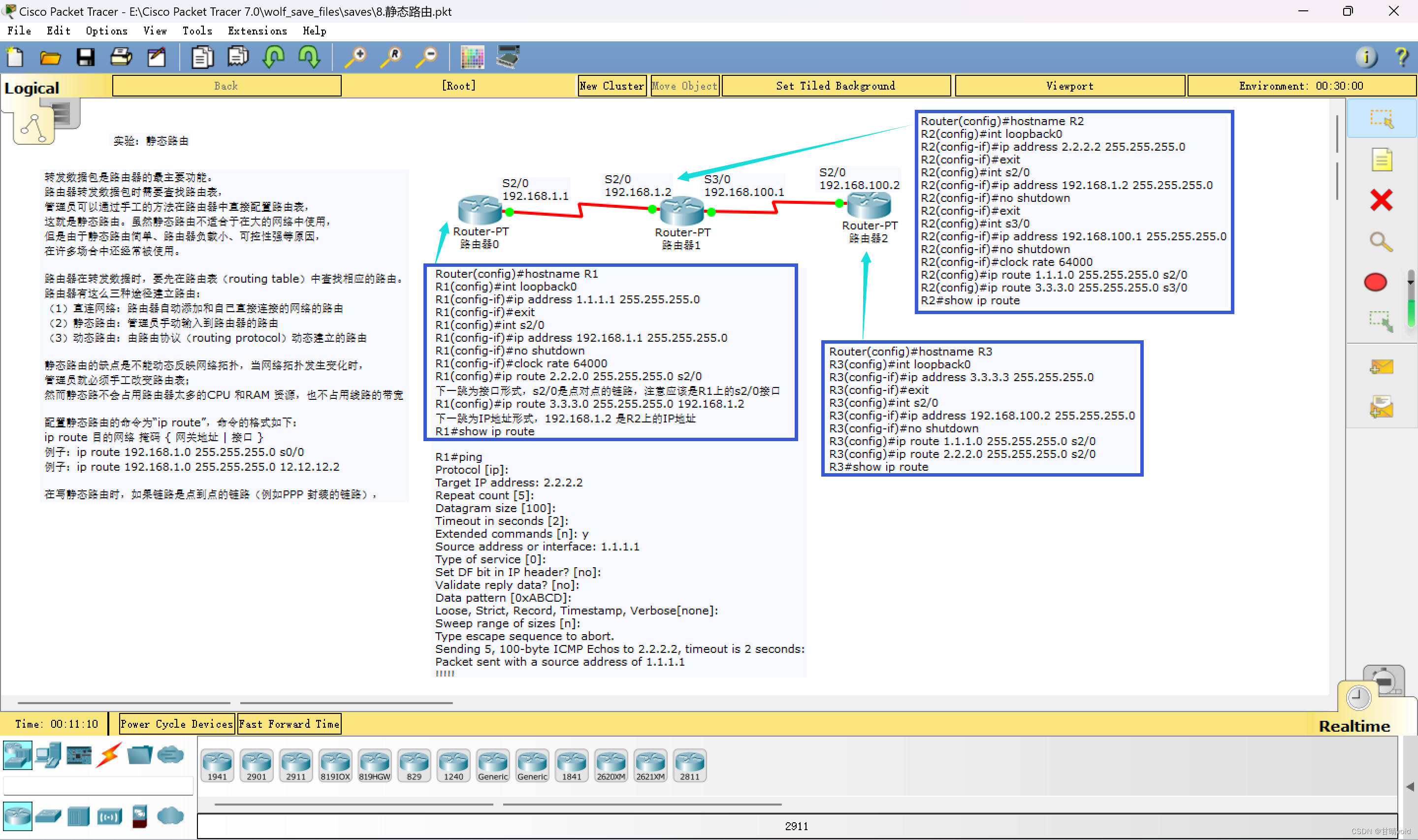Create a new file via toolbar icon

pos(15,57)
